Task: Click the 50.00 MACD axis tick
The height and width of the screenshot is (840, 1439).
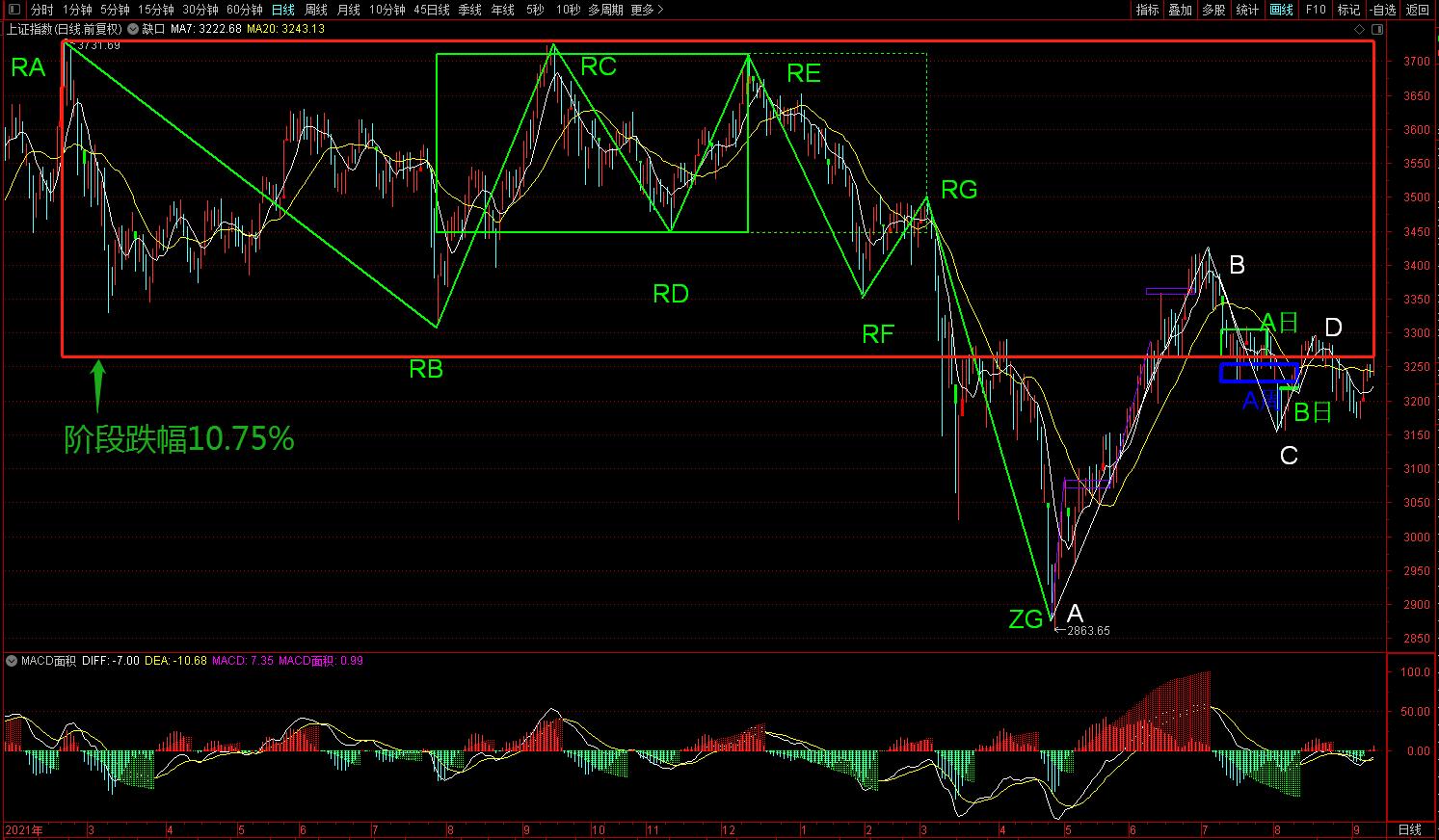Action: [x=1416, y=712]
